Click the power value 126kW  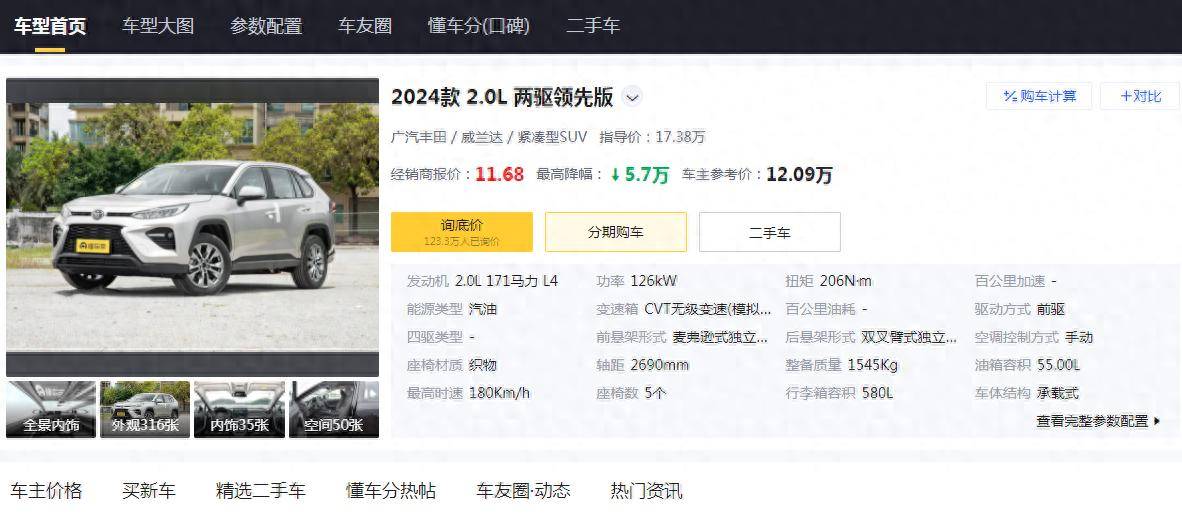pos(654,281)
